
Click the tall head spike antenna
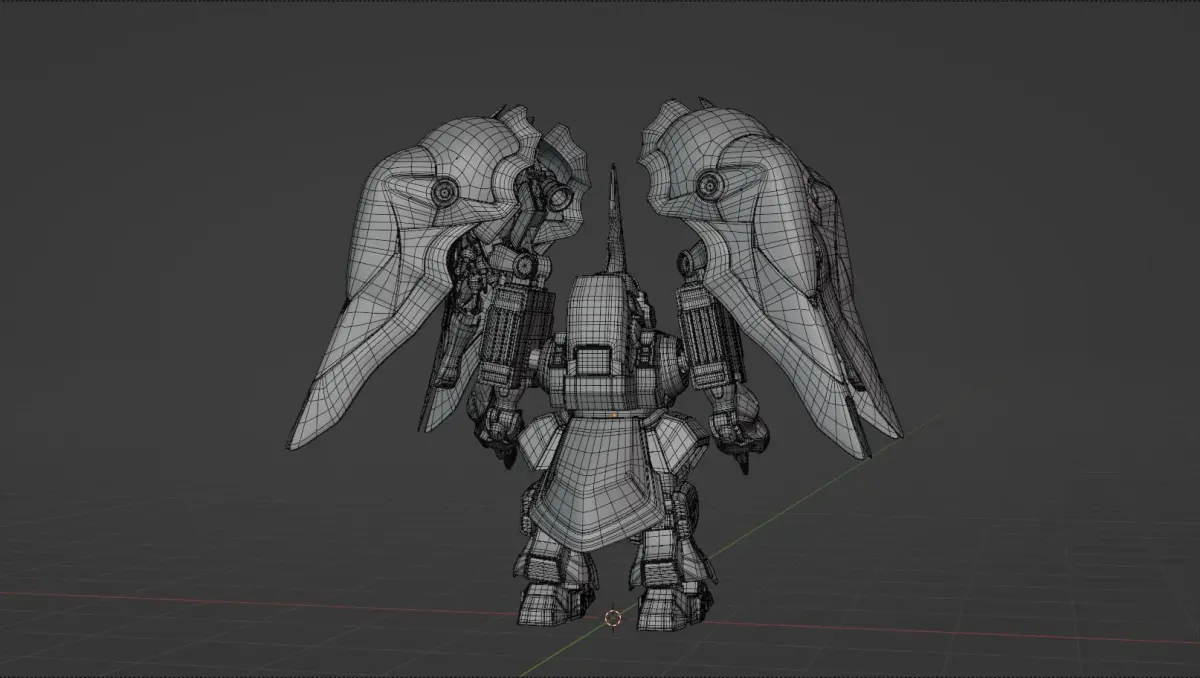point(616,223)
